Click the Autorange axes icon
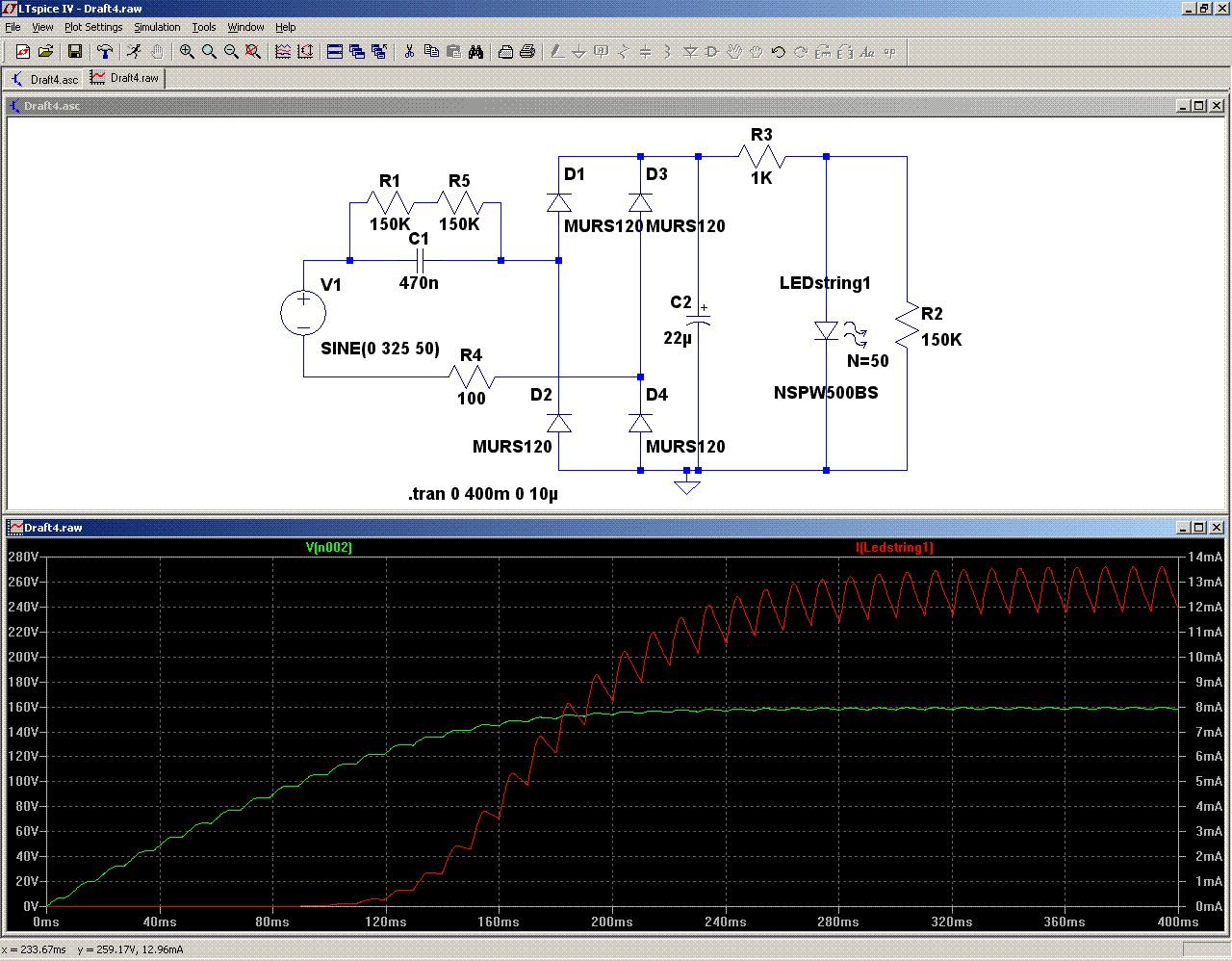The height and width of the screenshot is (961, 1232). pyautogui.click(x=305, y=52)
